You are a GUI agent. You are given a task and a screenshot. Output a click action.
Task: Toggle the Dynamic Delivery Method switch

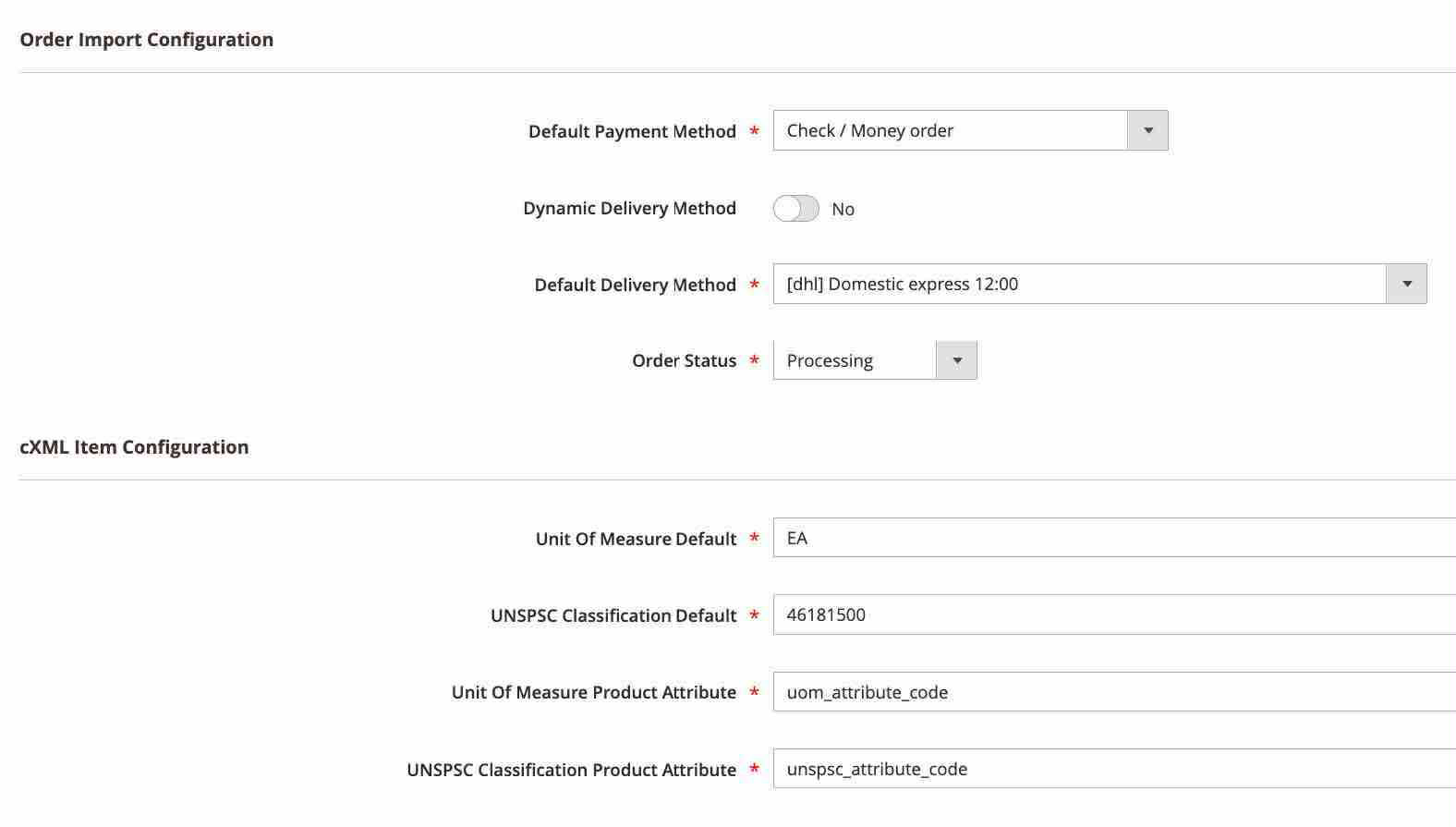tap(795, 209)
